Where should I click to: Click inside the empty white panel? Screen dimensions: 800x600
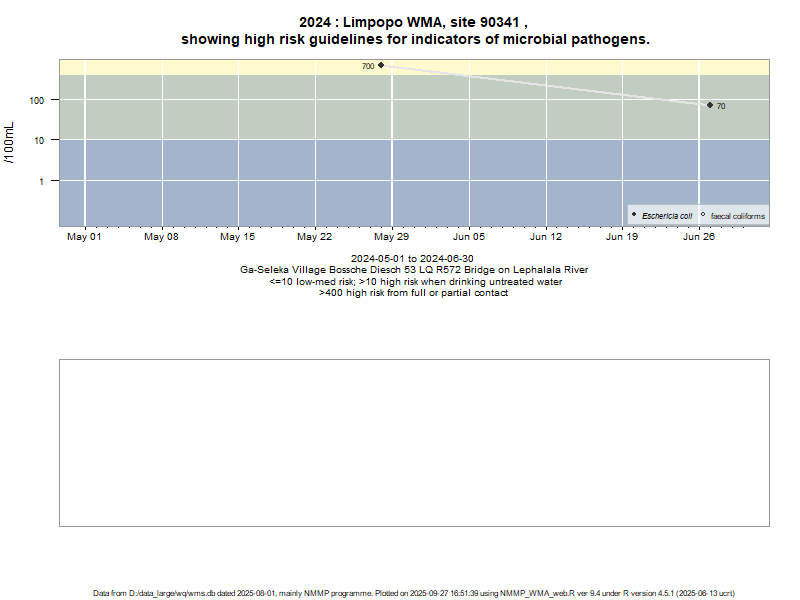point(414,442)
